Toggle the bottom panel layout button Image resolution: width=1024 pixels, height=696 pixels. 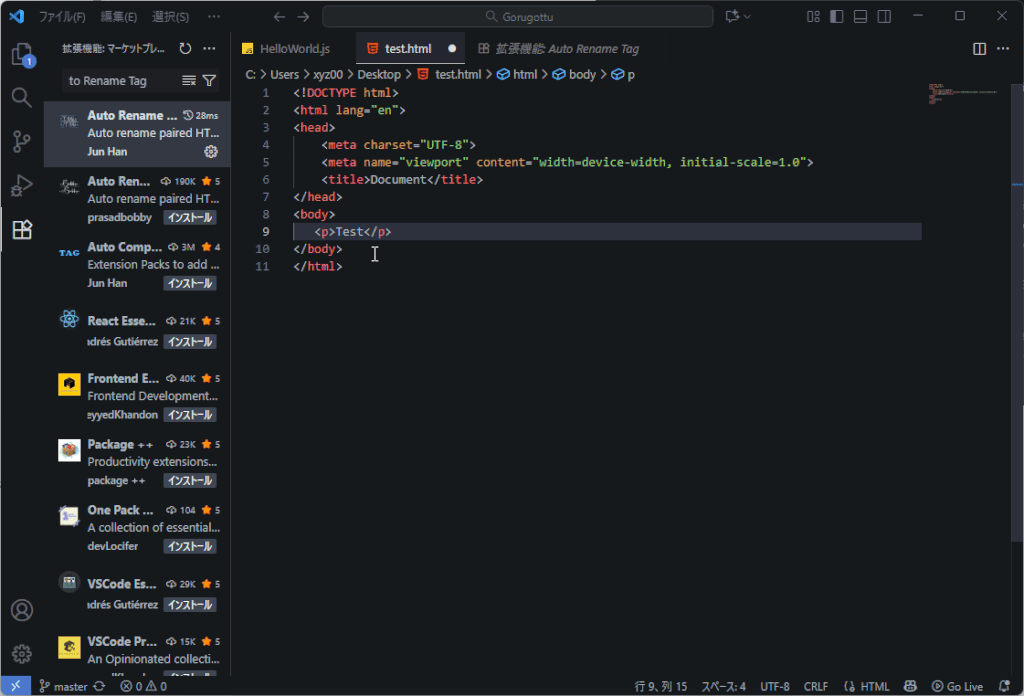860,16
